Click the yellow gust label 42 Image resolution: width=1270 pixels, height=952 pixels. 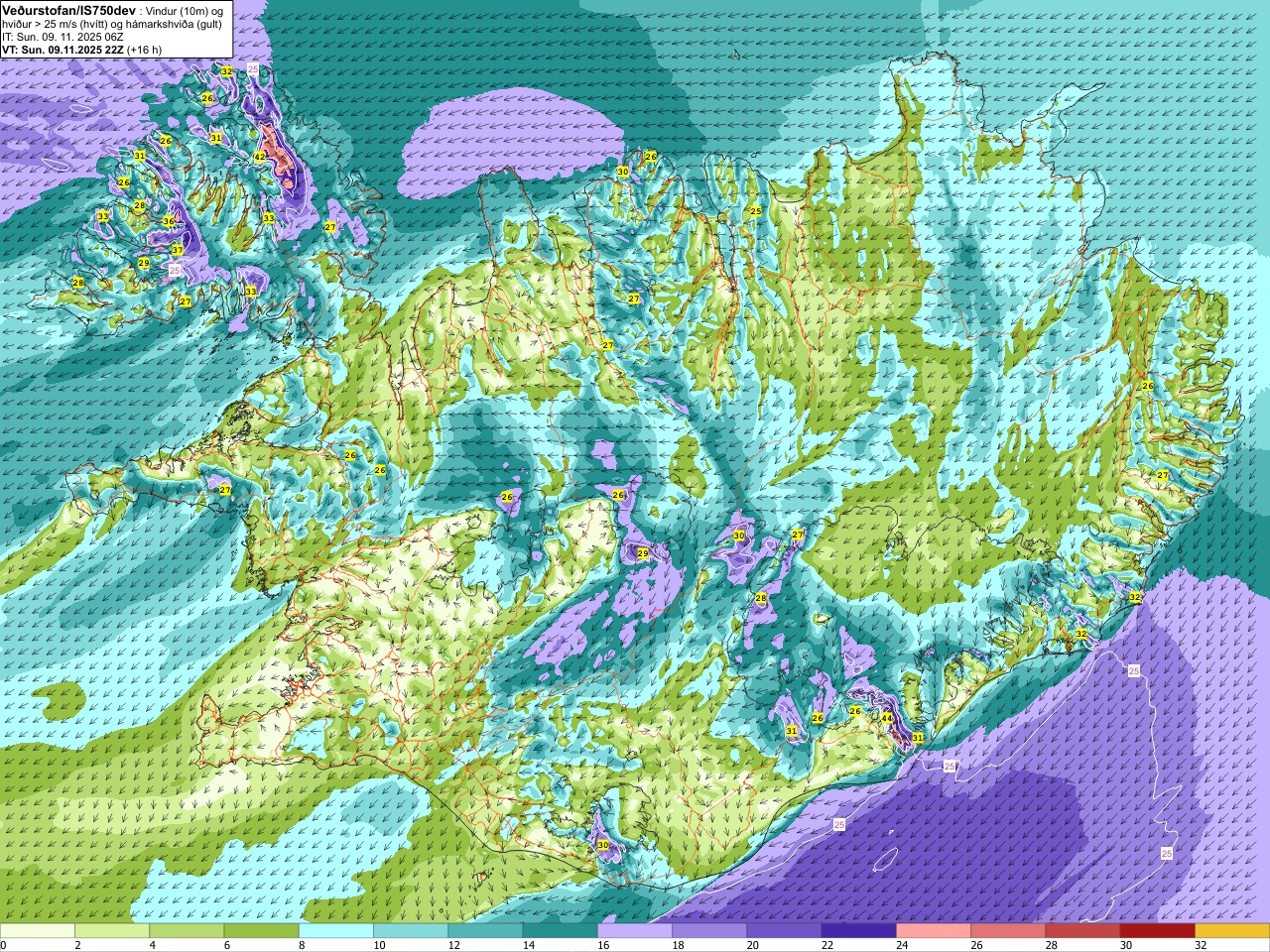click(x=260, y=157)
